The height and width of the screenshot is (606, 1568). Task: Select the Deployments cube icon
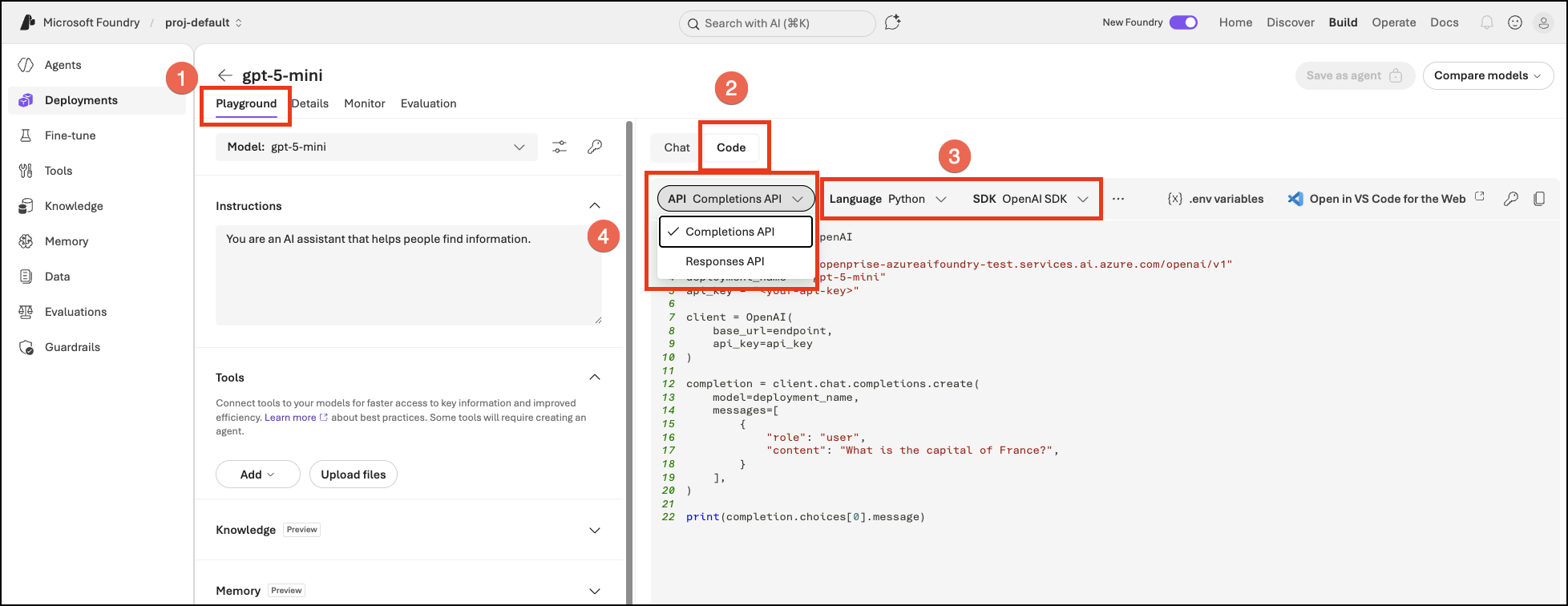coord(26,100)
